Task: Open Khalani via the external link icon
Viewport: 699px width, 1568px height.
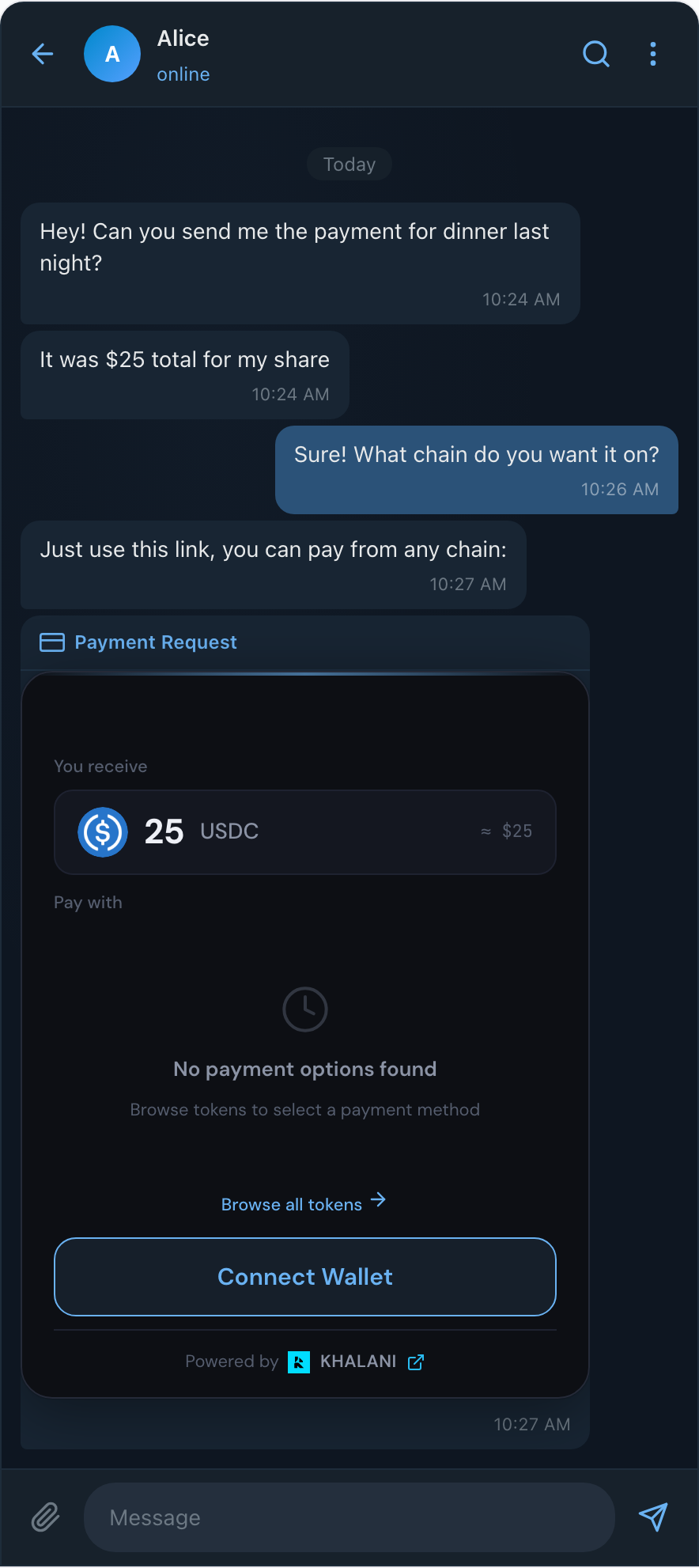Action: [416, 1362]
